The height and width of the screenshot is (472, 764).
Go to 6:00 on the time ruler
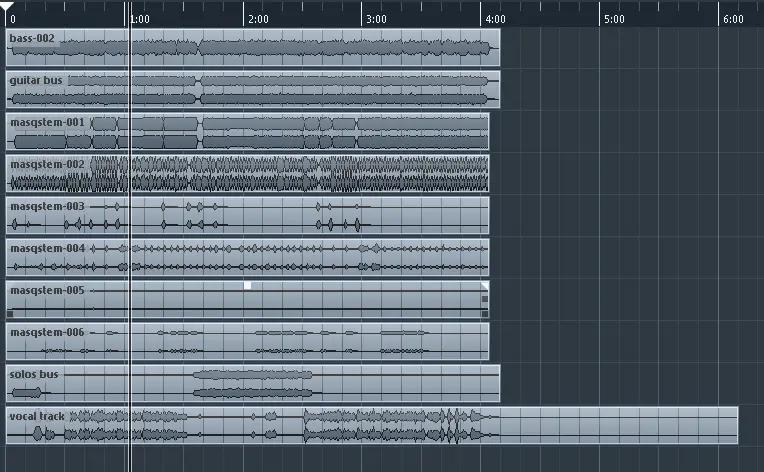[733, 19]
